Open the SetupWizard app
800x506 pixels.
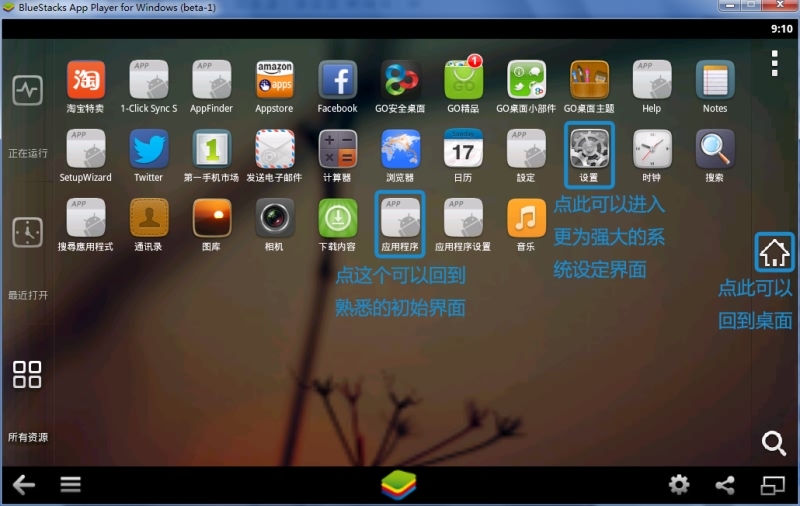(86, 149)
